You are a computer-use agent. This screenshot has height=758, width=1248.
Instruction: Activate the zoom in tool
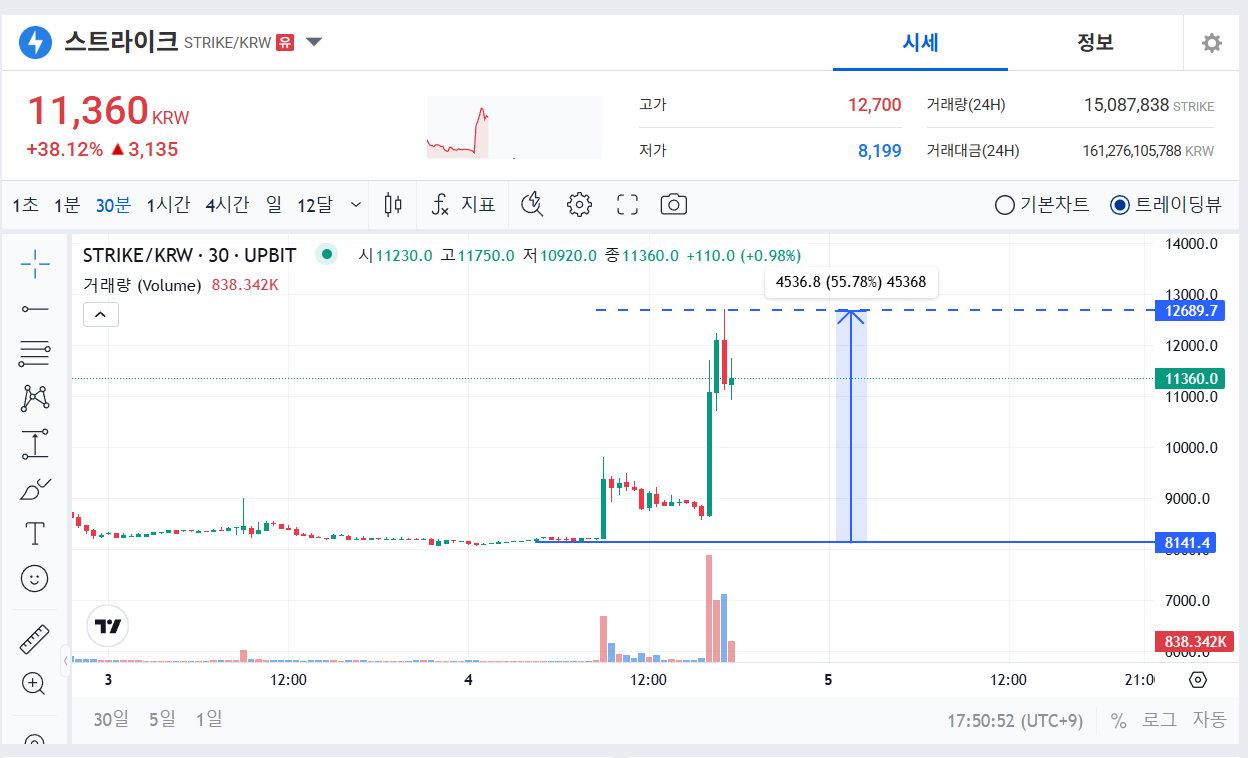[35, 684]
